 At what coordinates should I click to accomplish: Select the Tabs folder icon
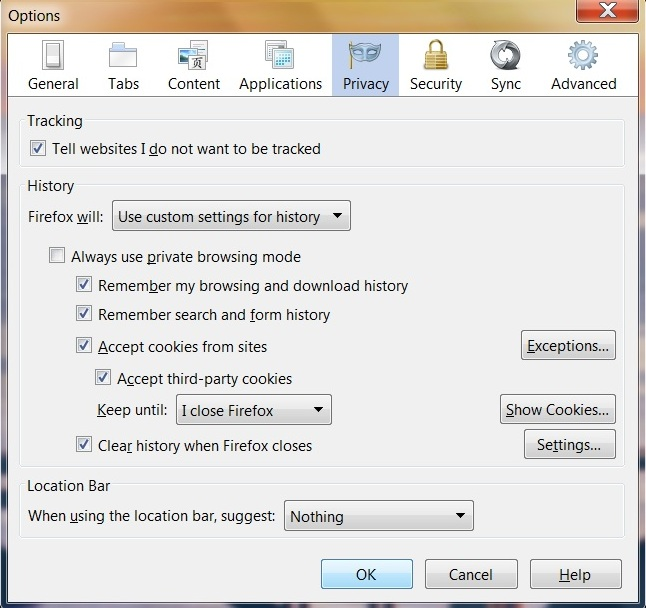point(123,55)
